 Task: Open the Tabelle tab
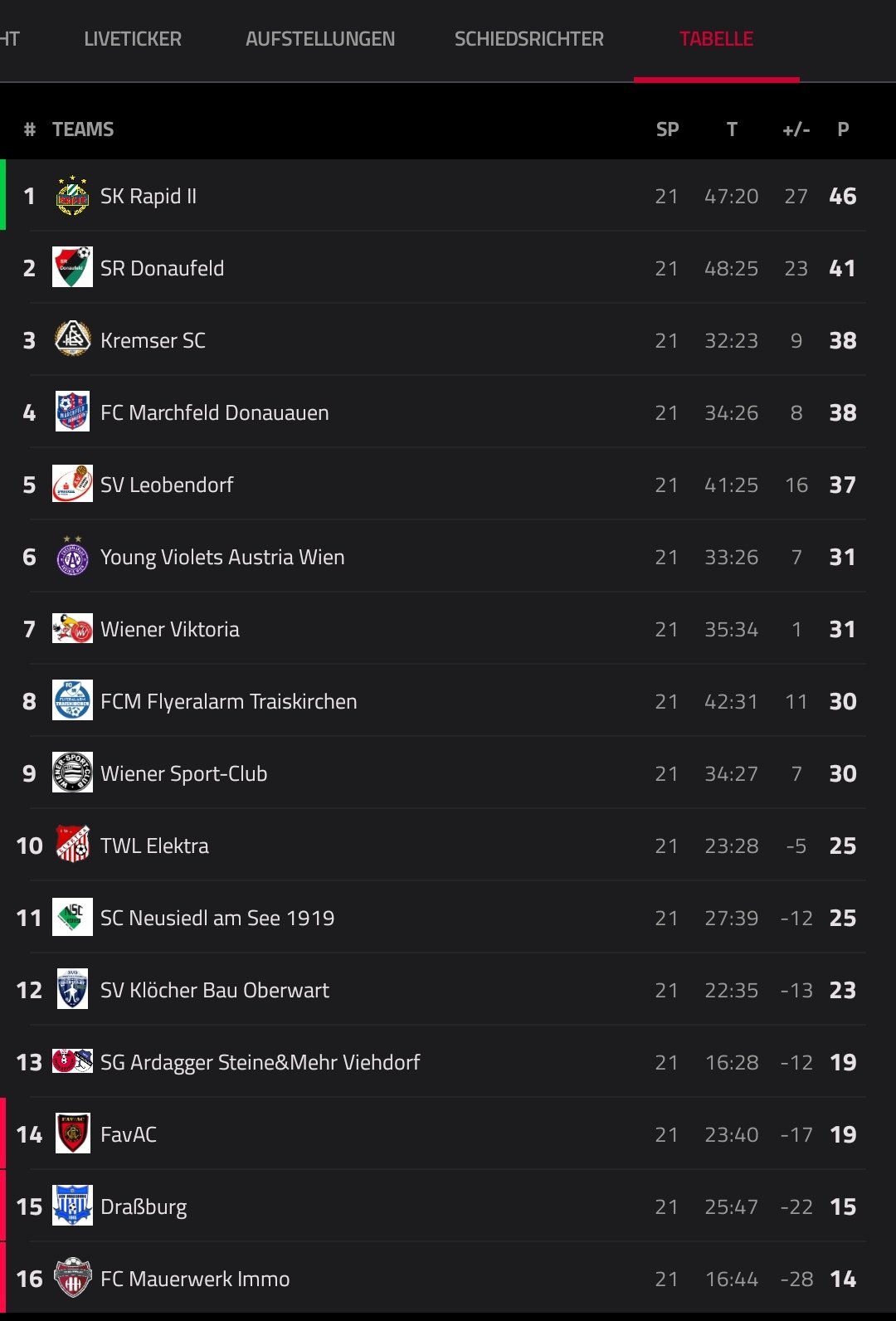click(717, 39)
